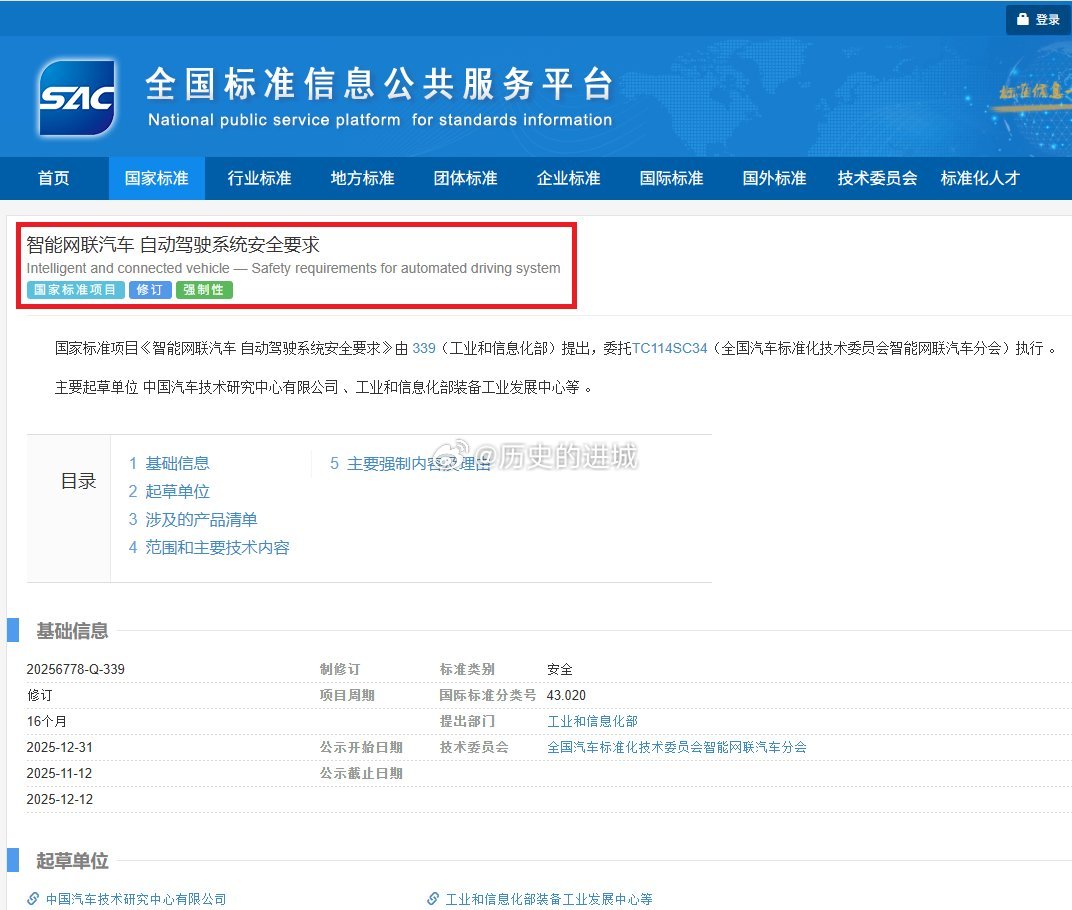Click the 技术委员会 label in 基础信息
The height and width of the screenshot is (910, 1072).
pyautogui.click(x=474, y=747)
